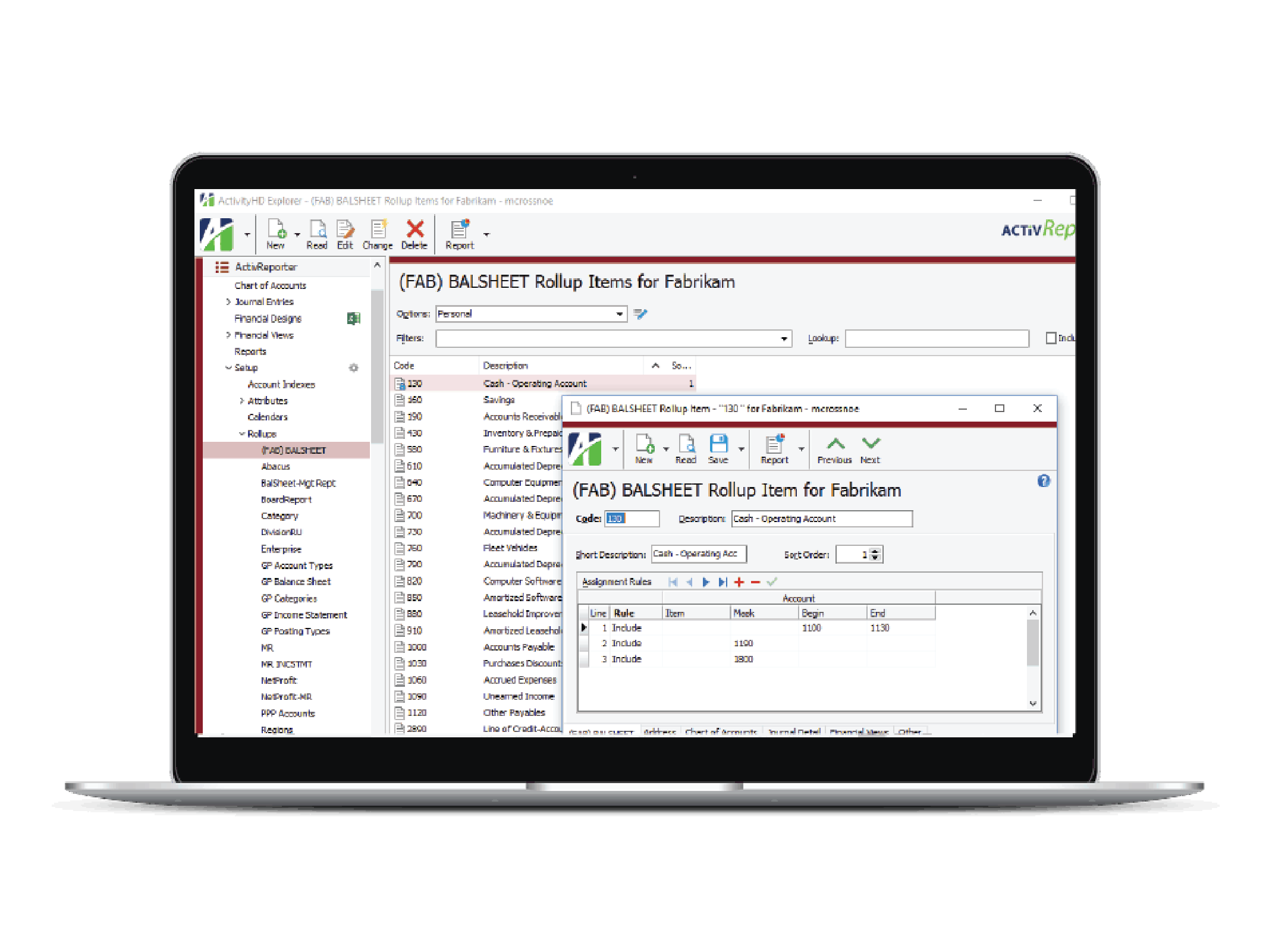
Task: Jump to last assignment rule
Action: point(723,582)
